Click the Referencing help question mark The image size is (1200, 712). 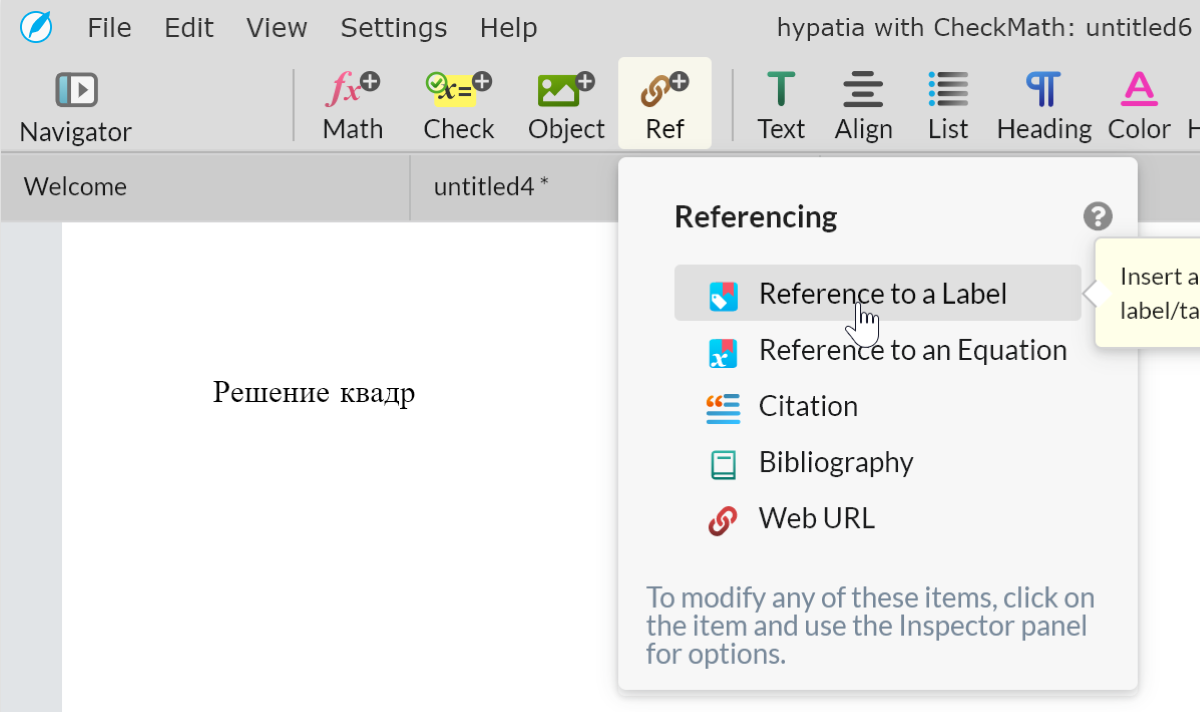1097,216
